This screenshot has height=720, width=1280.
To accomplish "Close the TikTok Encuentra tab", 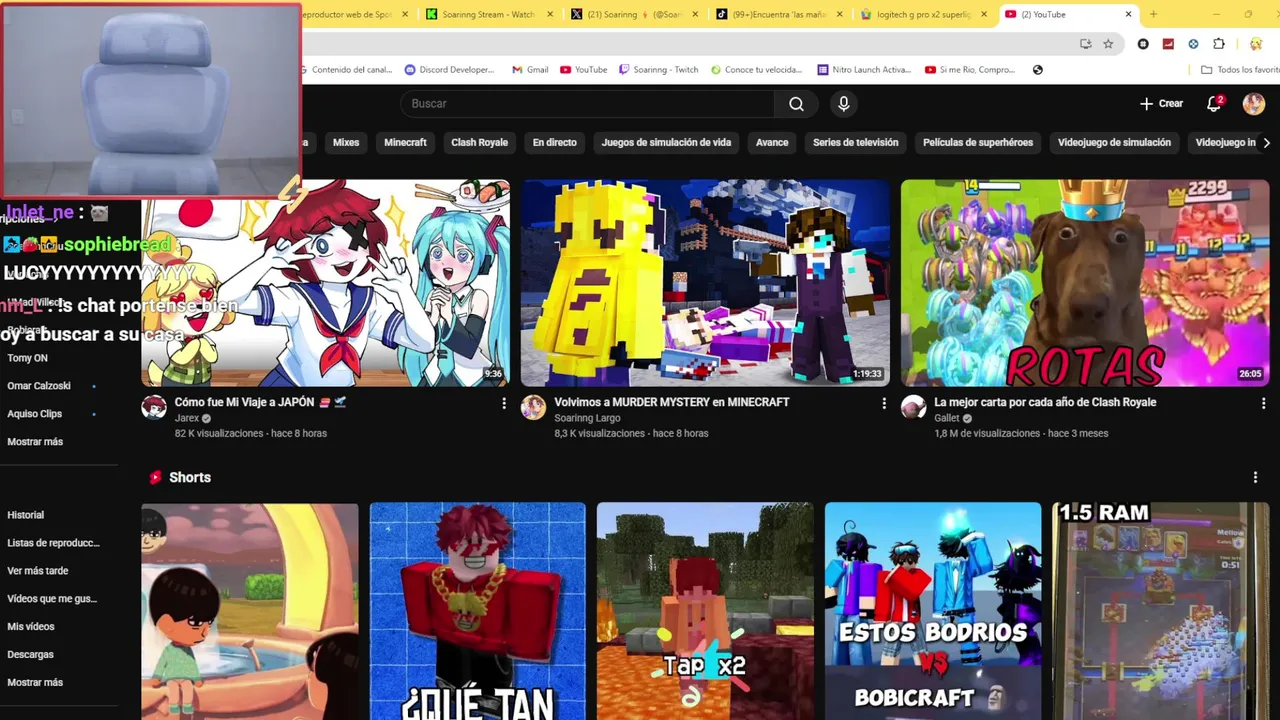I will [840, 14].
